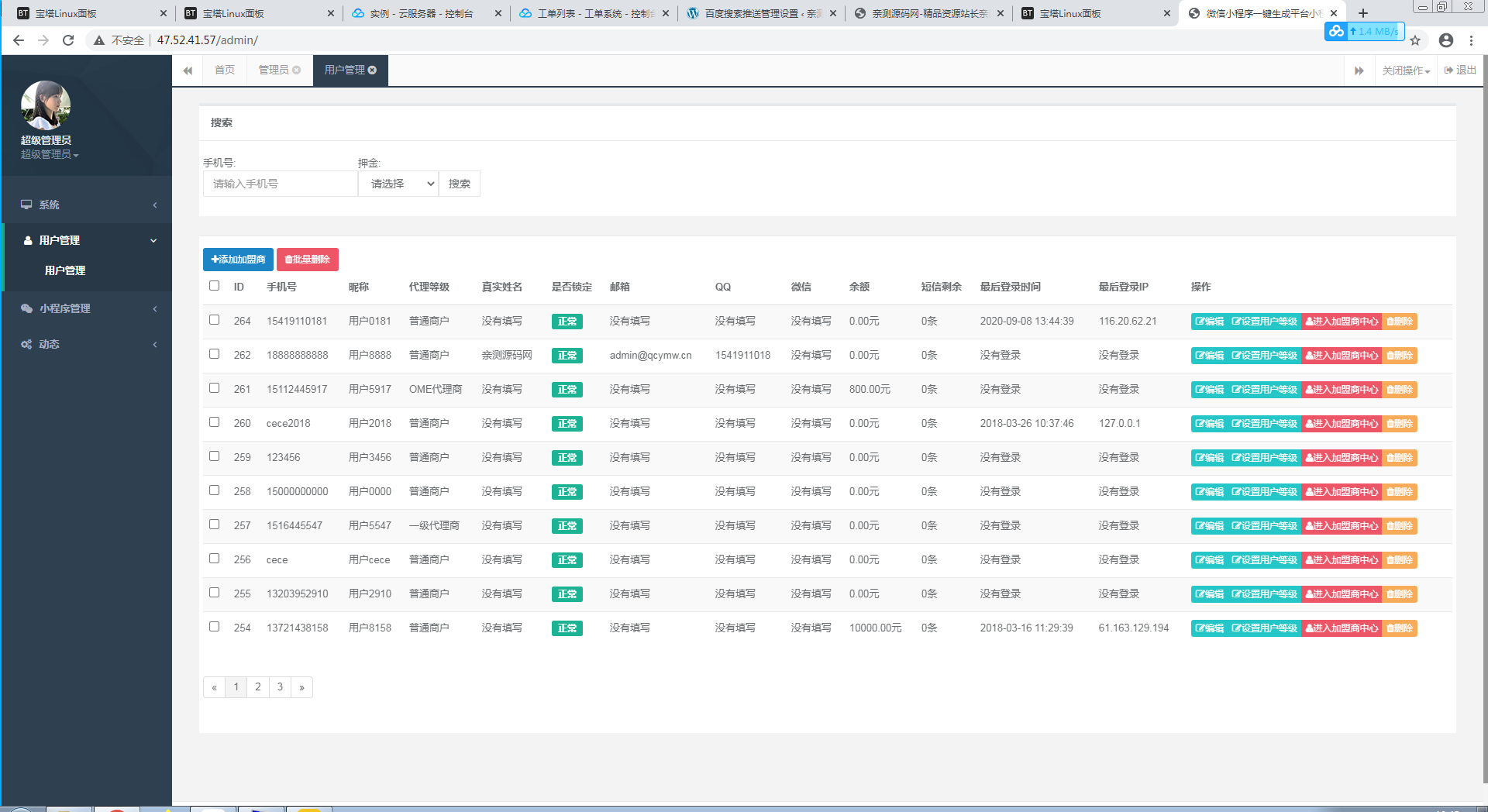Click the email admin@qcymw.cn cell

click(650, 356)
